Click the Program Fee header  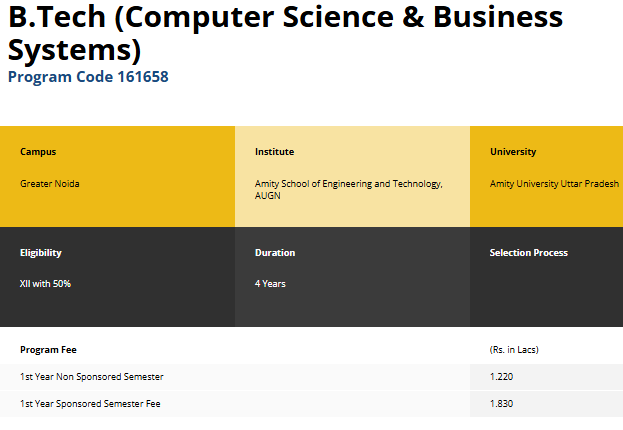click(x=48, y=350)
